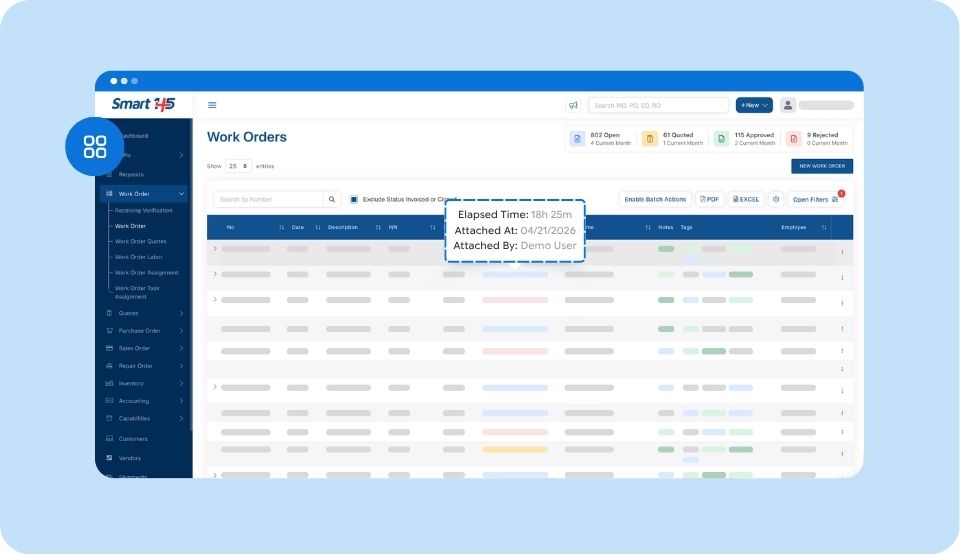Sort by the P/N column arrows

(433, 227)
